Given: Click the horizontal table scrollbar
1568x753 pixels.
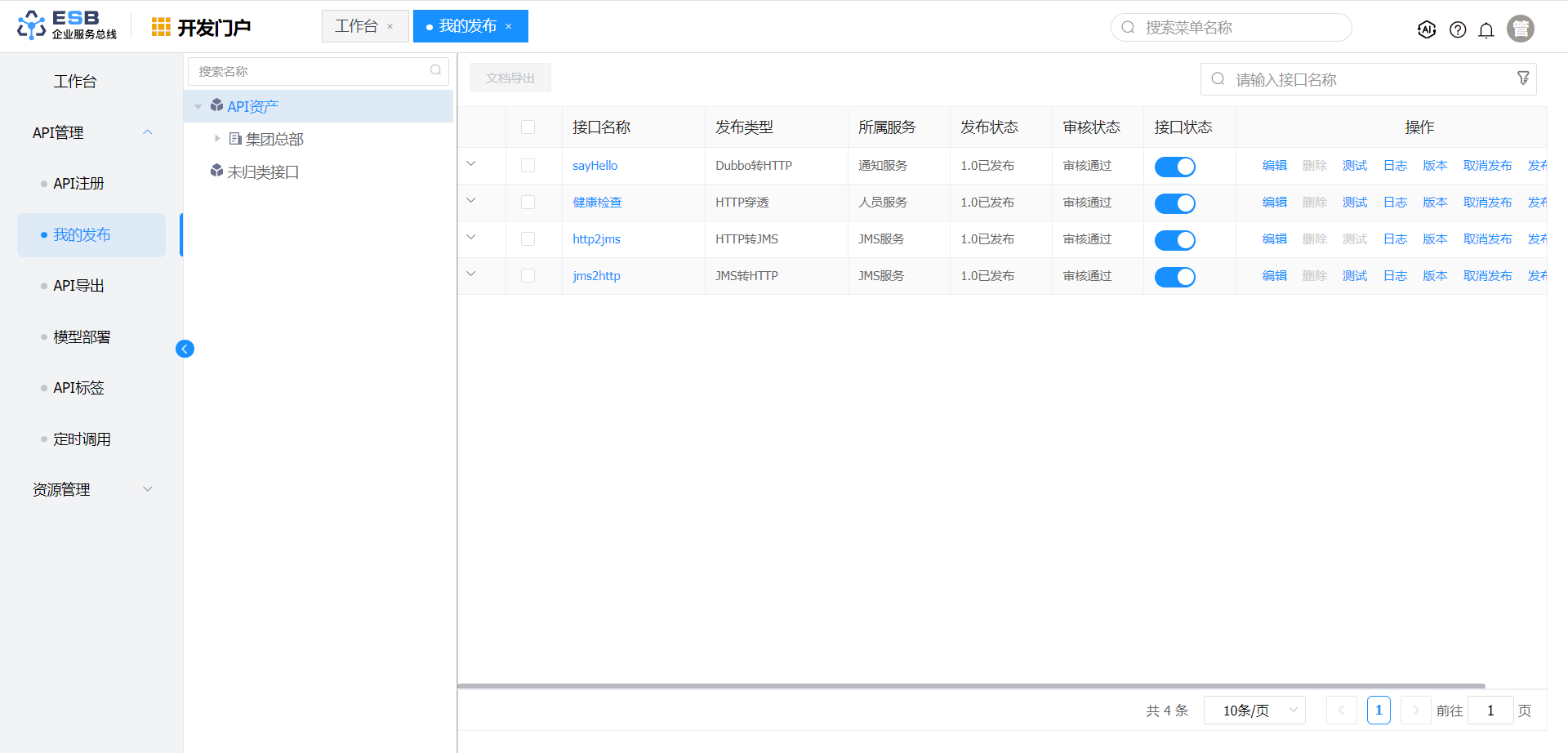Looking at the screenshot, I should 970,686.
